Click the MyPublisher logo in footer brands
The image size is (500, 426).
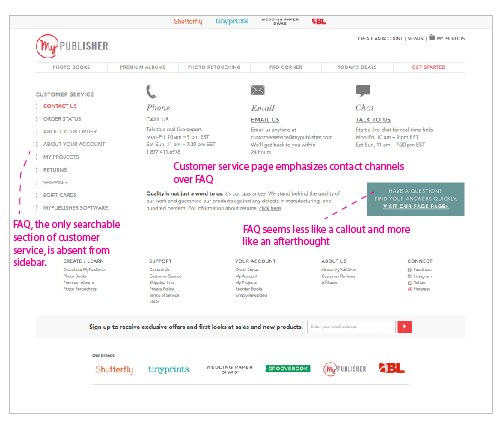(344, 369)
